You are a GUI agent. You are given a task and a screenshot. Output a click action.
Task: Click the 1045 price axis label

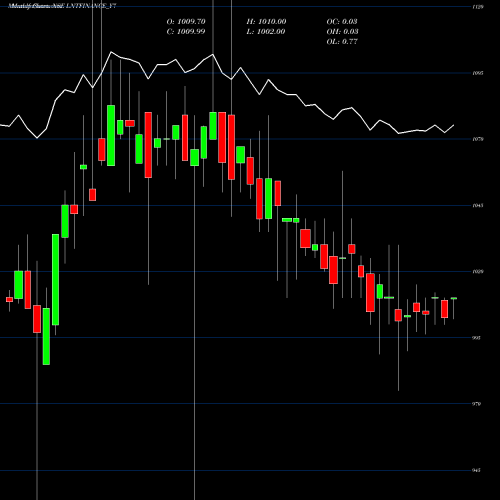coord(478,205)
